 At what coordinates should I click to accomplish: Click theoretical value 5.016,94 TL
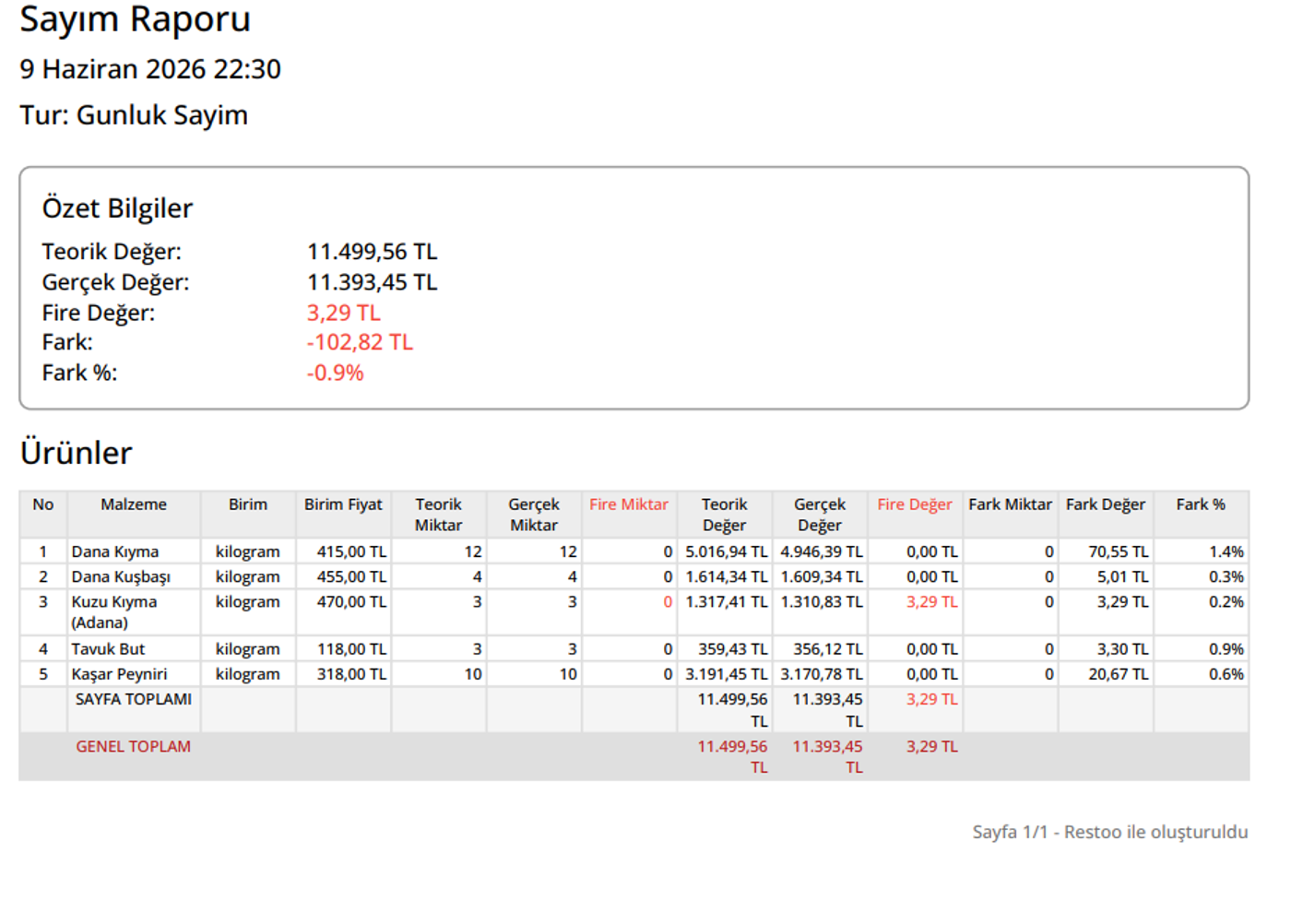(x=727, y=551)
